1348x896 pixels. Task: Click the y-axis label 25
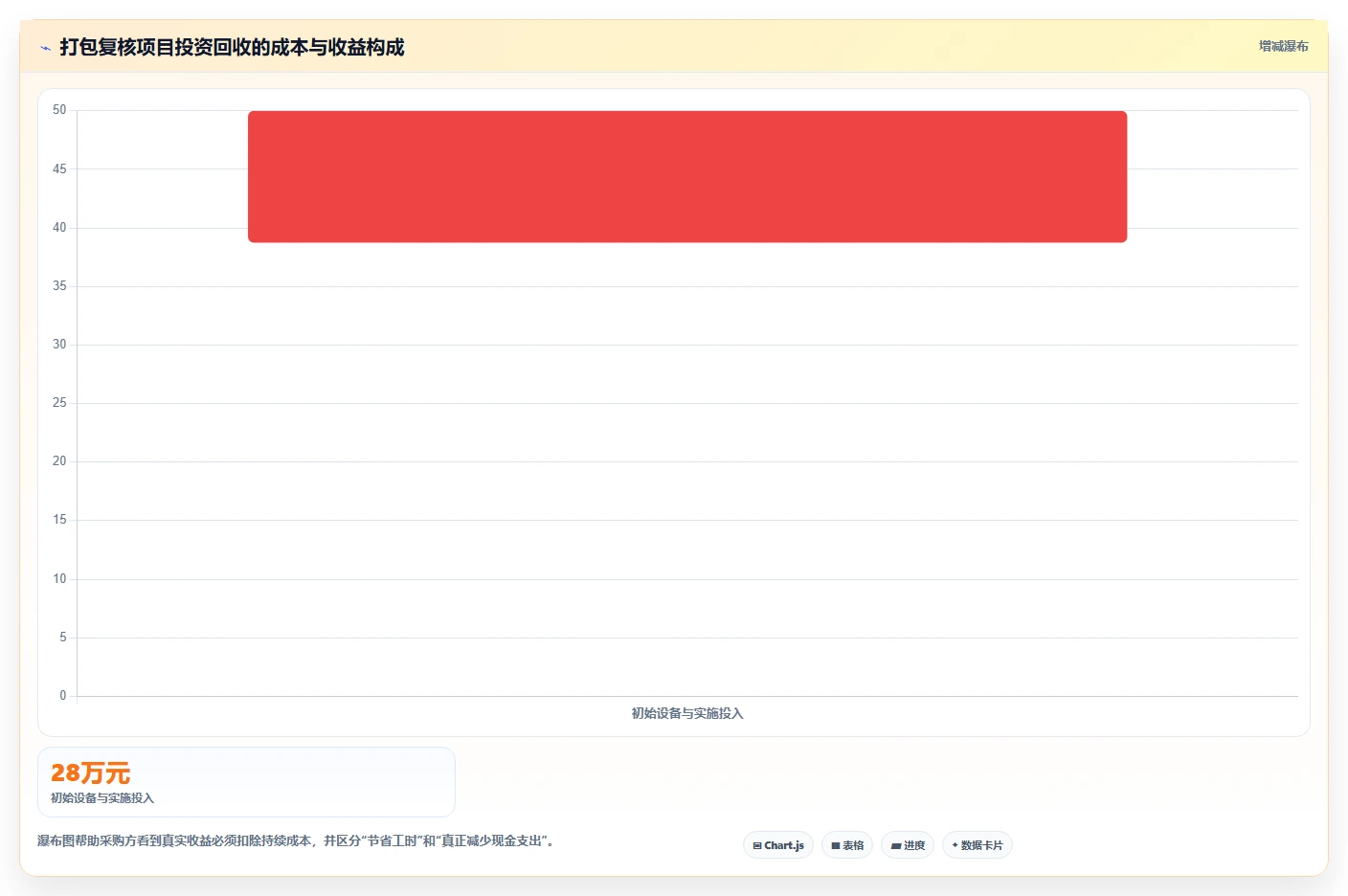(x=59, y=402)
